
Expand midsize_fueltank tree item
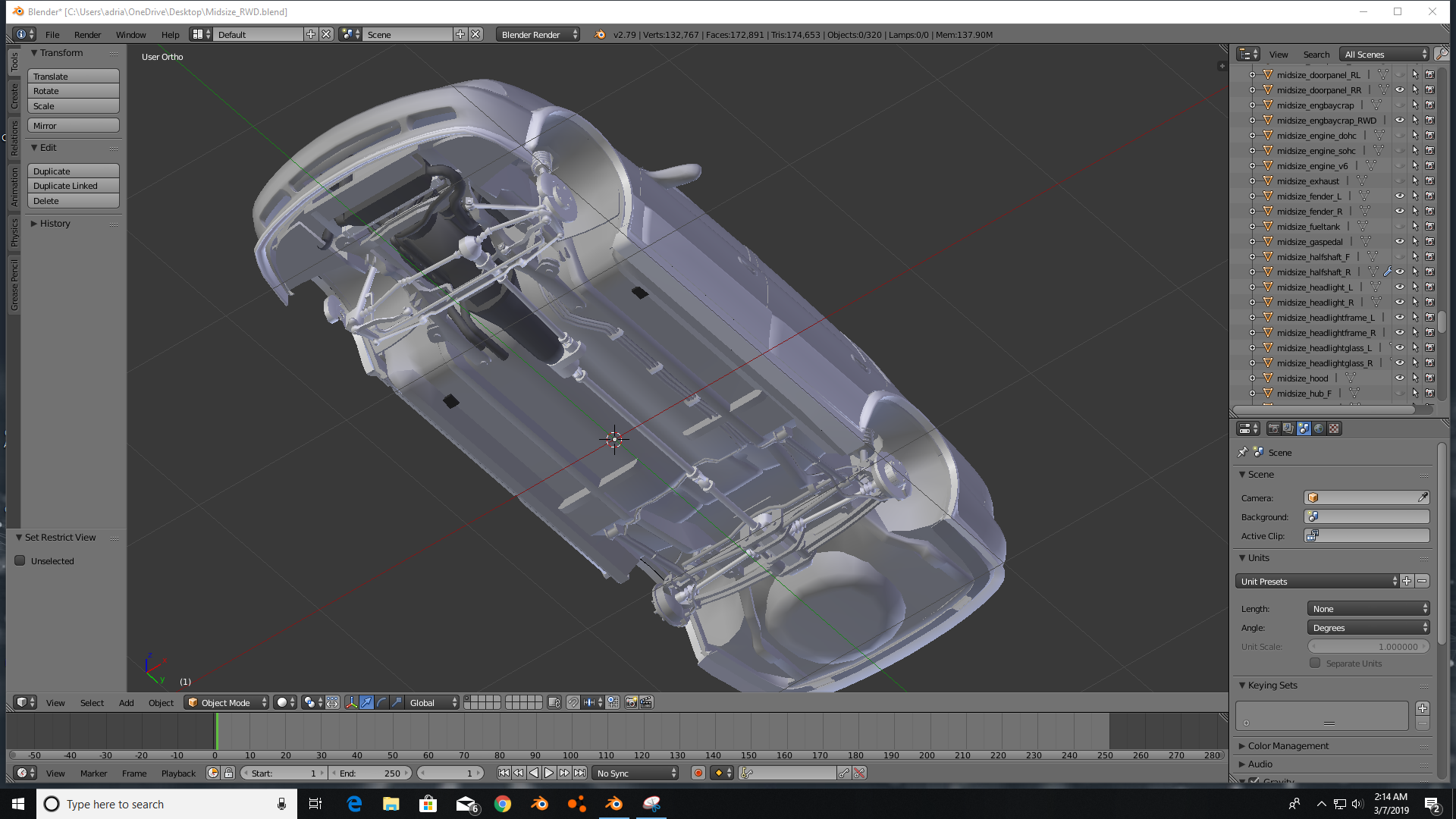[x=1252, y=226]
